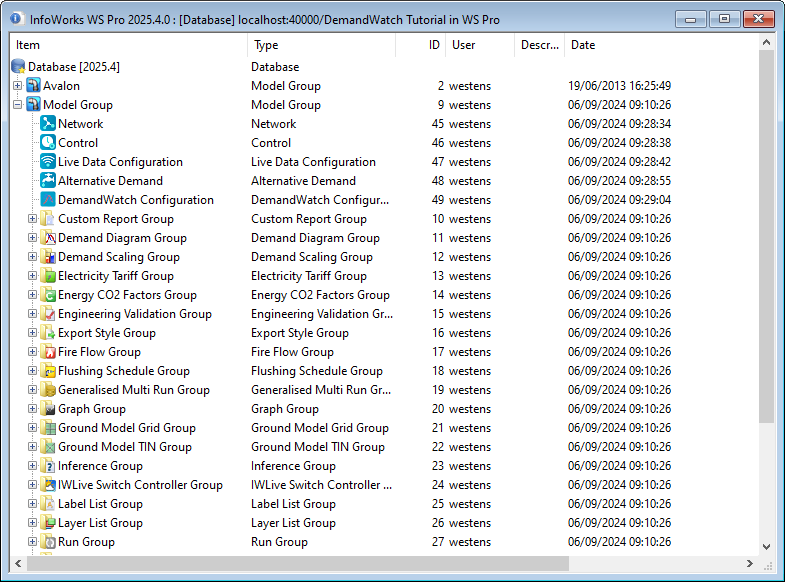Click the Layer List Group folder icon
785x582 pixels.
click(48, 523)
